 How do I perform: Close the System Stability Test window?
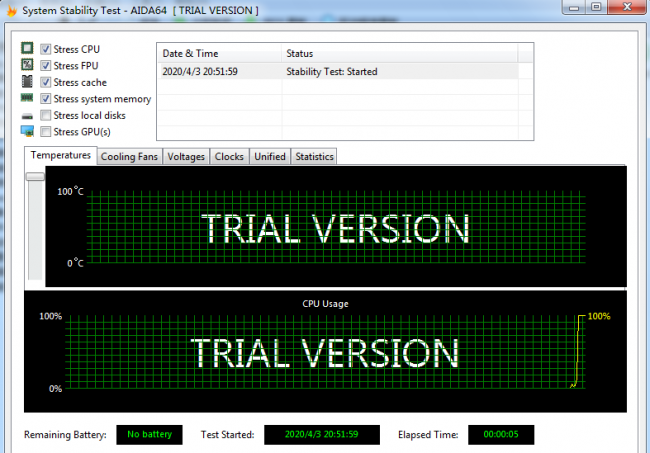627,7
